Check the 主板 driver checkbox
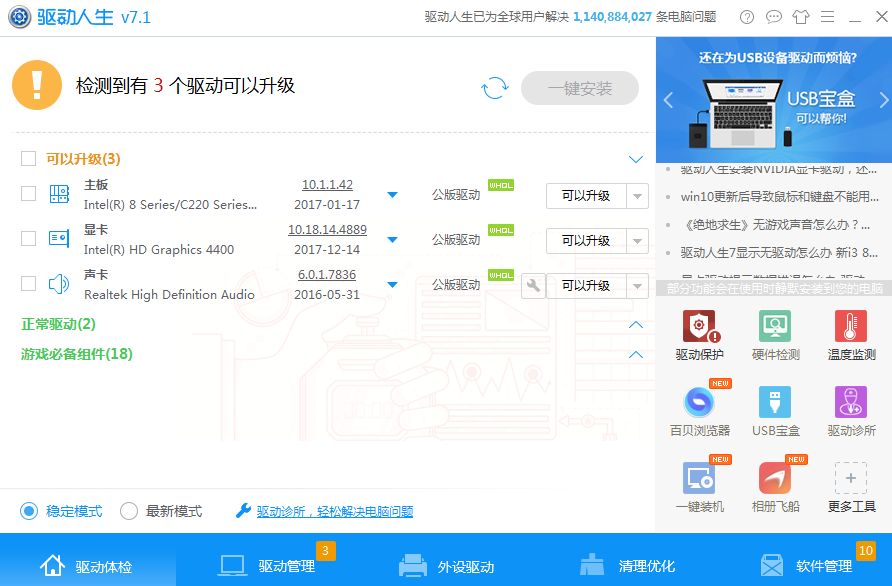 point(29,194)
